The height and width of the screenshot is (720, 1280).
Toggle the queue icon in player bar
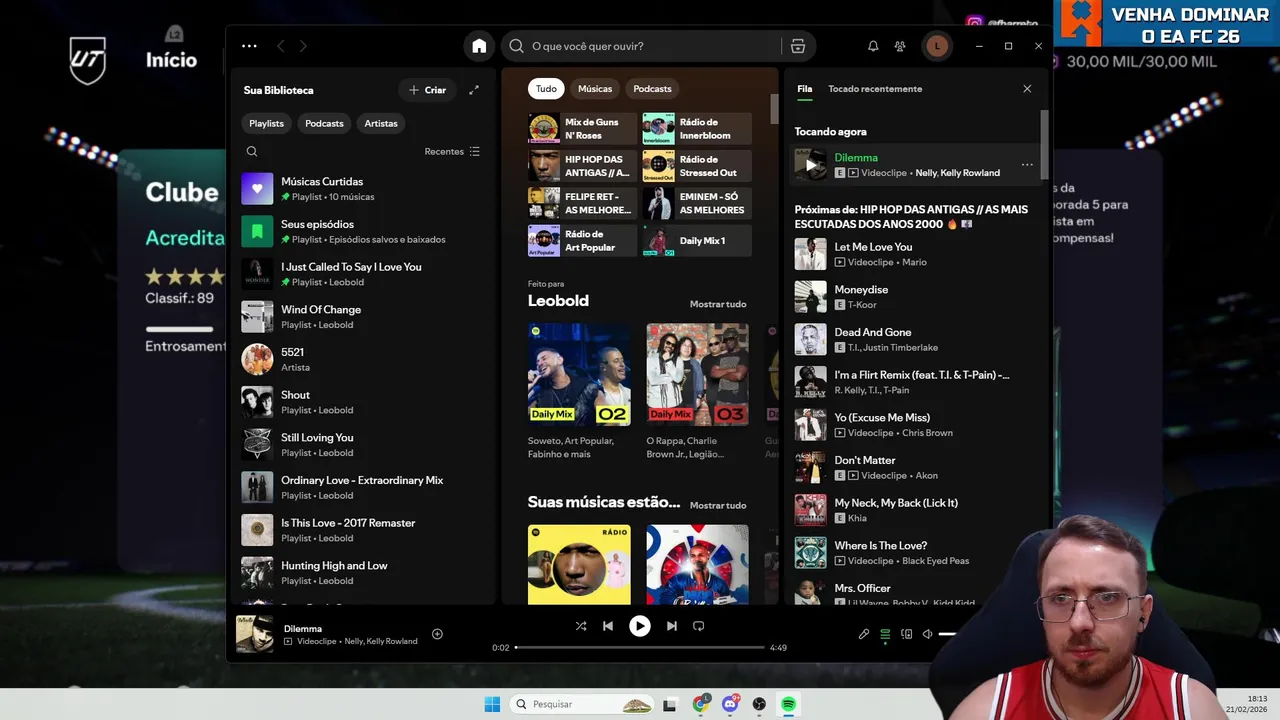(885, 634)
